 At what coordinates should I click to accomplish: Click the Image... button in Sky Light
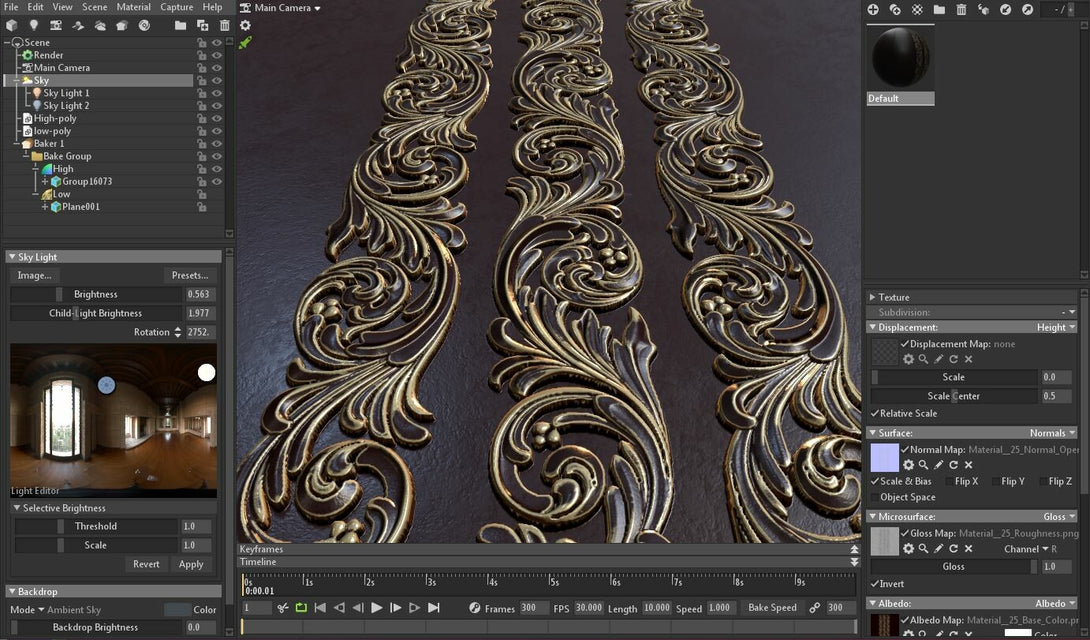pyautogui.click(x=35, y=275)
